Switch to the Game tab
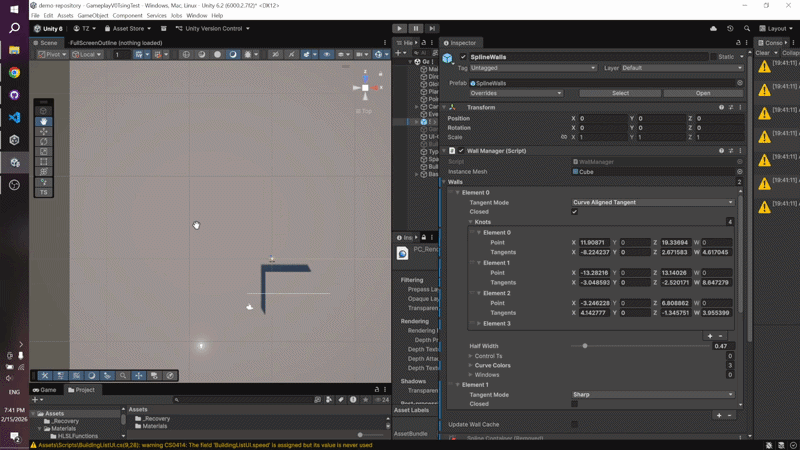 (x=45, y=390)
